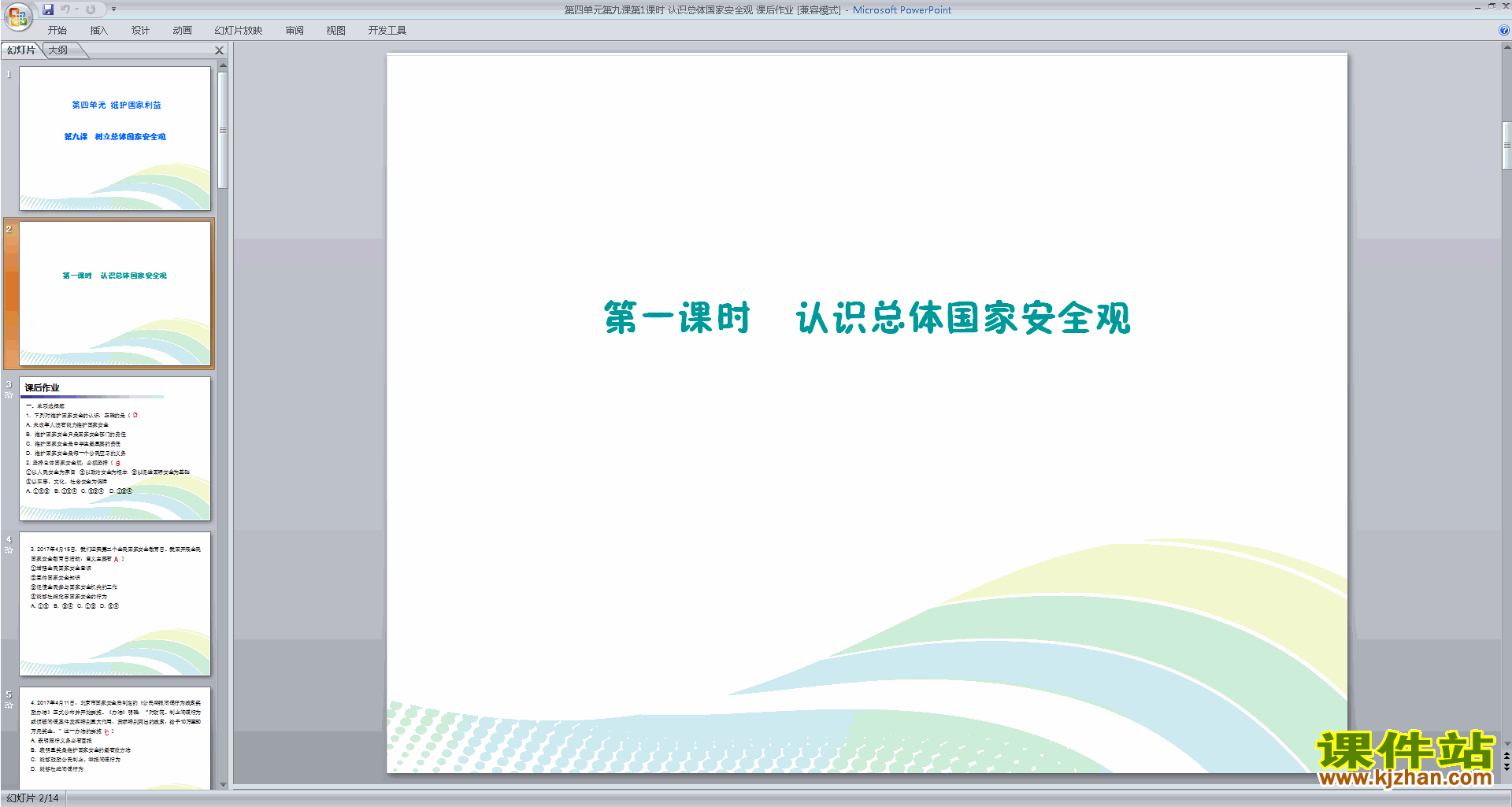Open the 动画 ribbon tab

point(182,31)
